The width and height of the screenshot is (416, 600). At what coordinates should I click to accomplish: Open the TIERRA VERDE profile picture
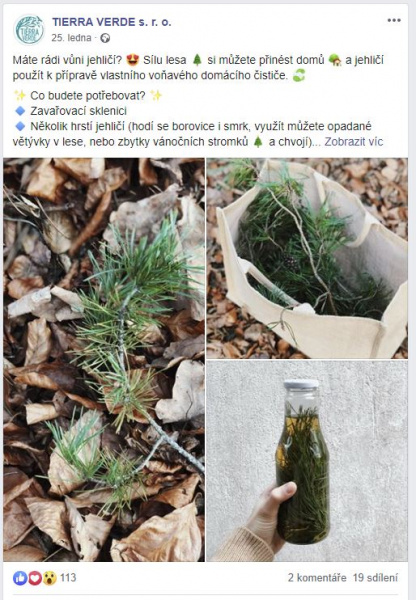pos(29,29)
